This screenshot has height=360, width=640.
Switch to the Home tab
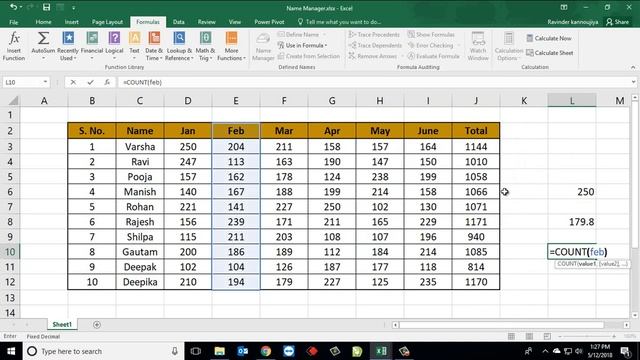point(43,22)
